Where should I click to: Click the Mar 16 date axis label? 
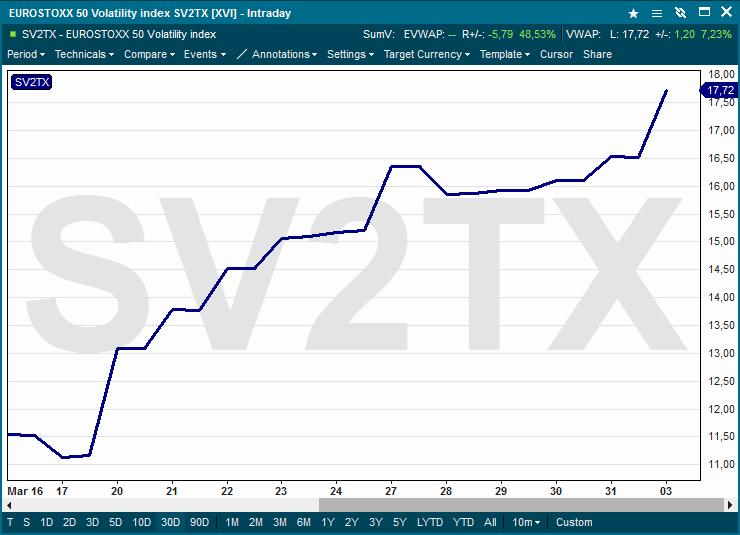pos(25,491)
